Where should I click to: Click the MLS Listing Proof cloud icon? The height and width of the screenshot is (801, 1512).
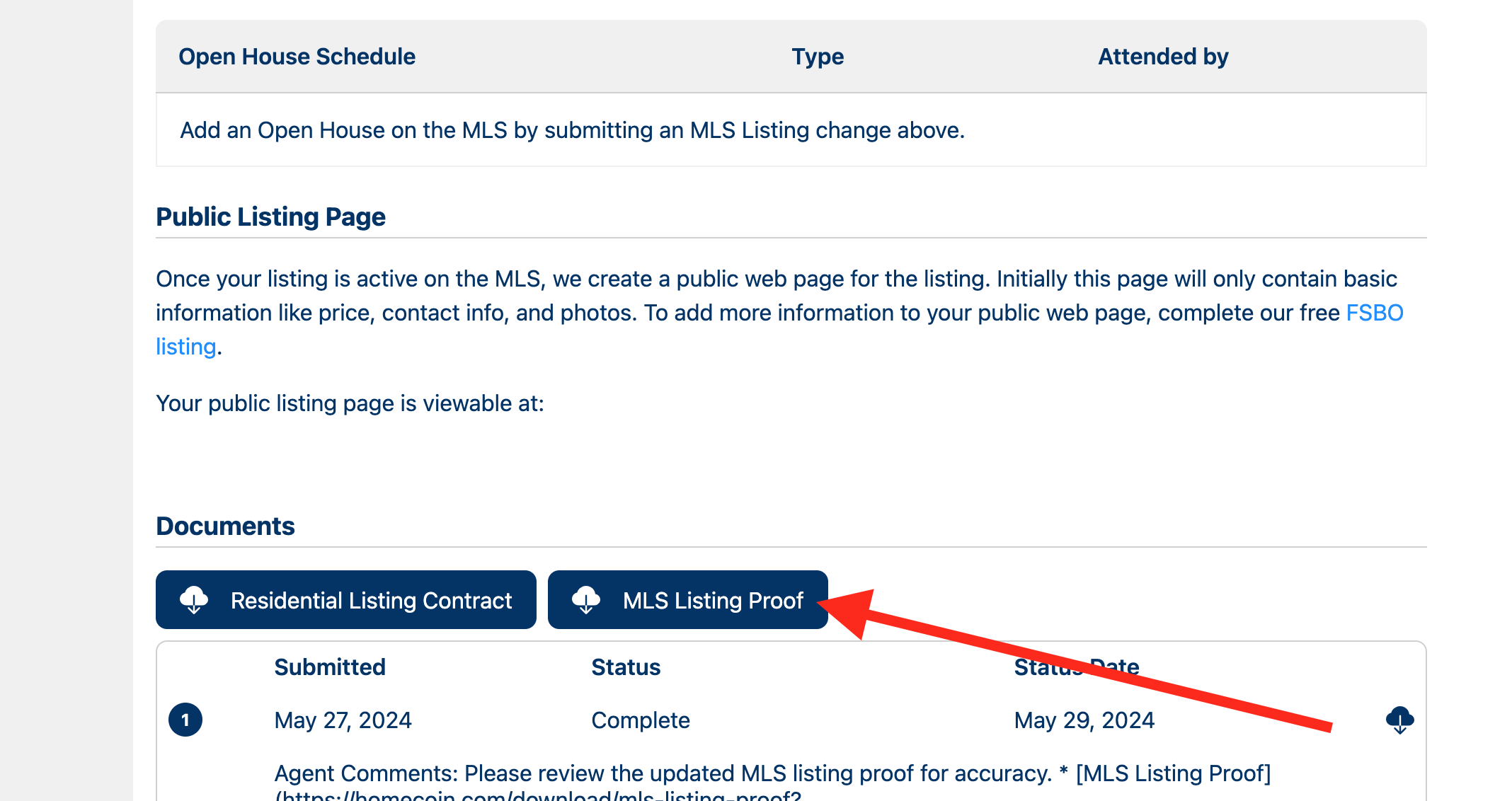pos(586,600)
